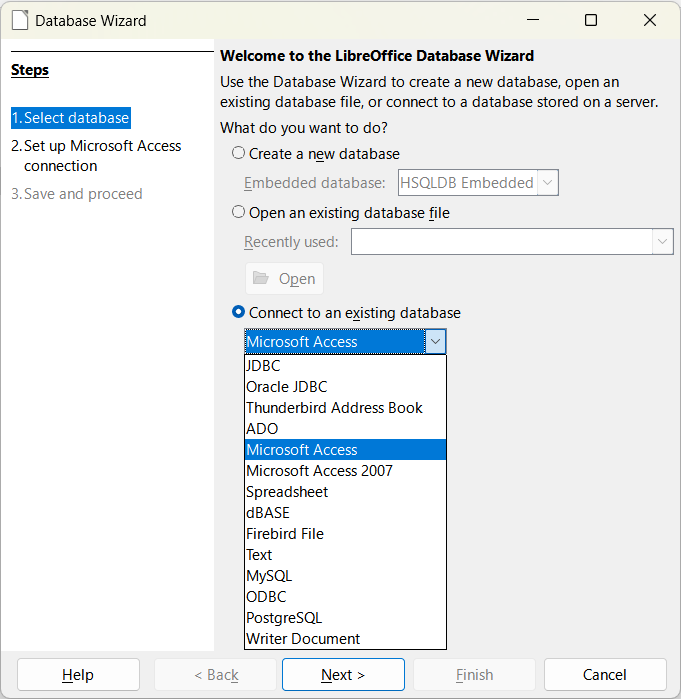Choose Text database type
Screen dimensions: 681x699
click(345, 555)
